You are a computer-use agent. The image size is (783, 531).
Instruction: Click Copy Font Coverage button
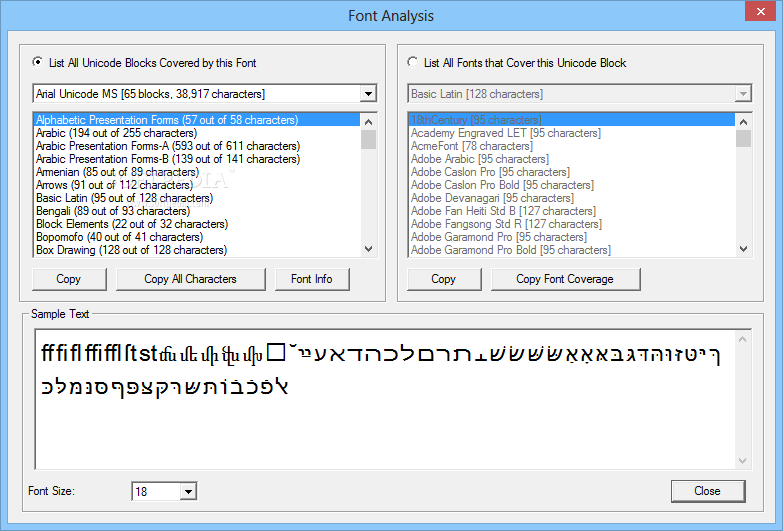pyautogui.click(x=565, y=279)
